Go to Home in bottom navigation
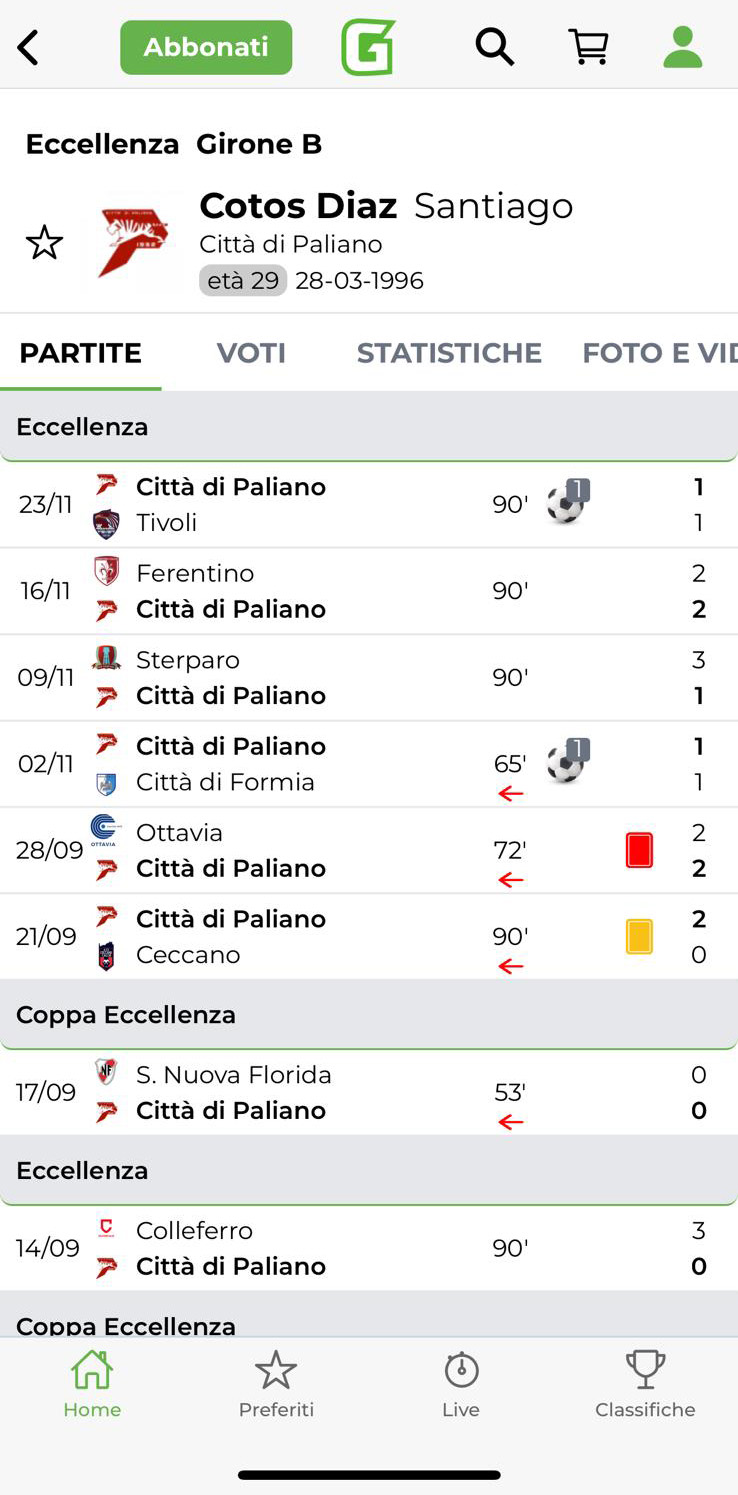Viewport: 738px width, 1495px height. point(92,1383)
